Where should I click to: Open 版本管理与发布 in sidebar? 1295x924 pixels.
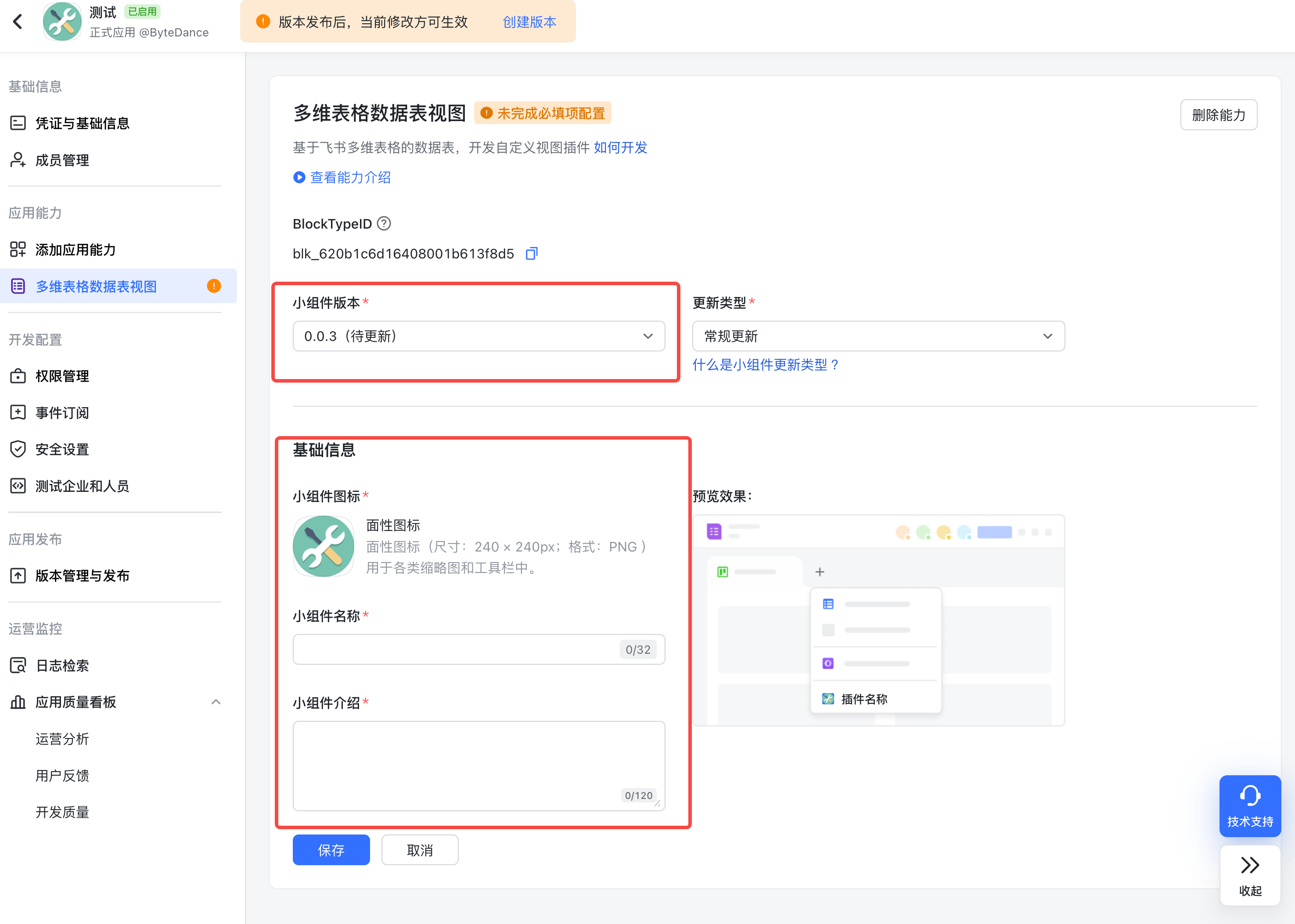pos(82,576)
